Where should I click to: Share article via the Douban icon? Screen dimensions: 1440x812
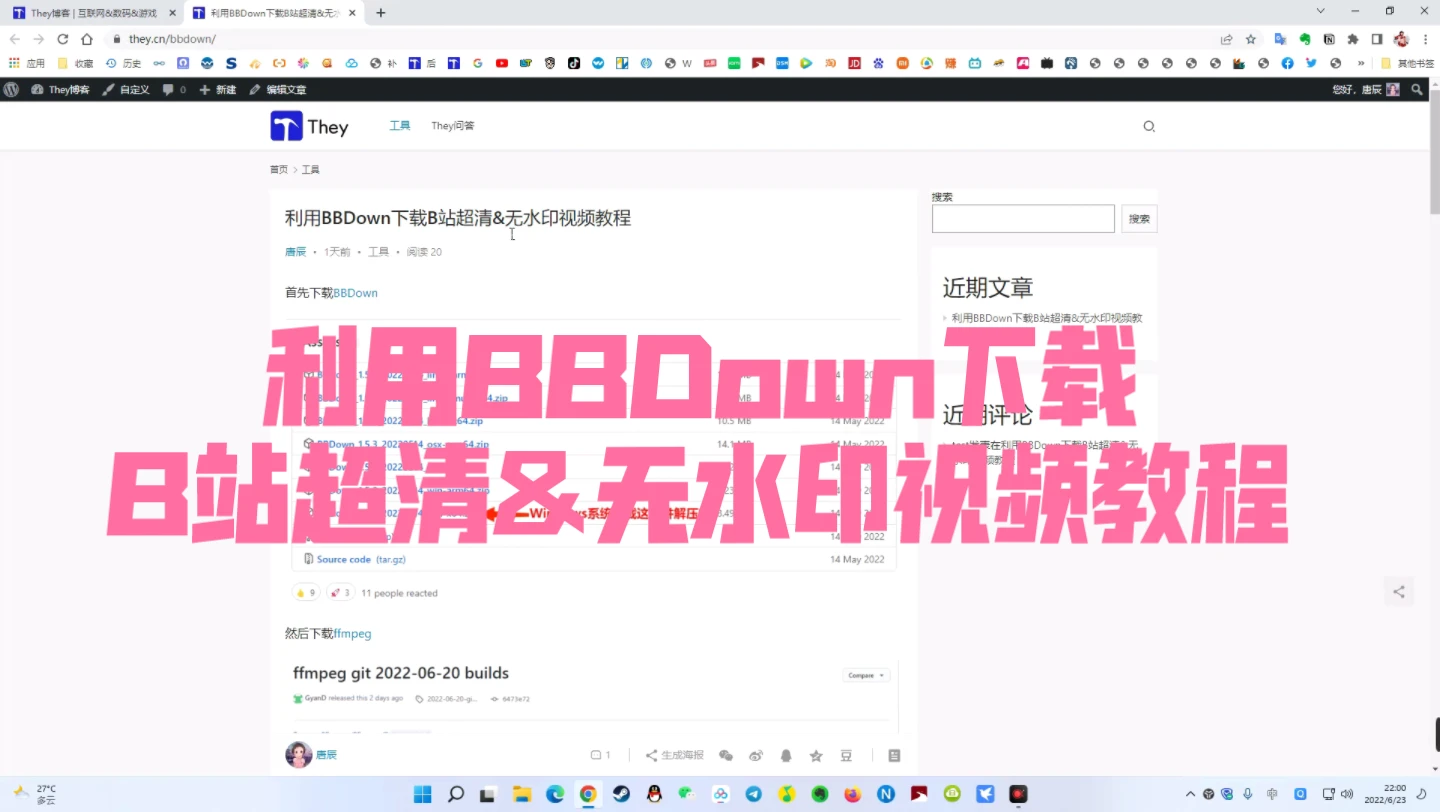[846, 755]
